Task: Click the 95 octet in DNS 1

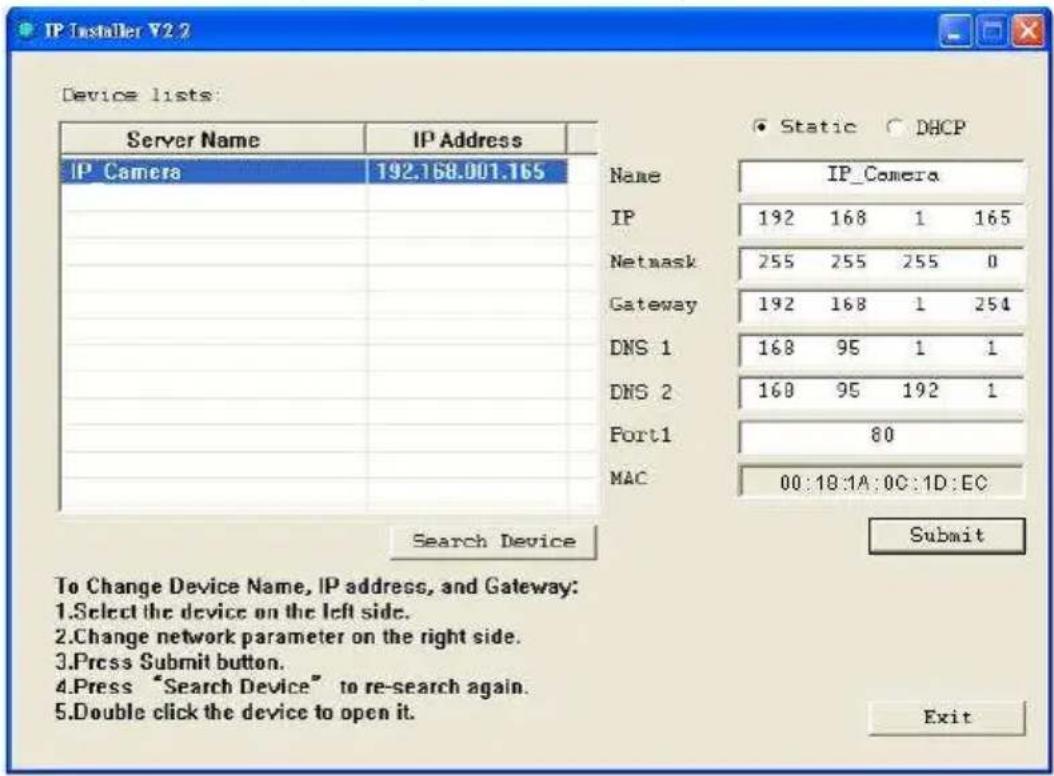Action: [848, 348]
